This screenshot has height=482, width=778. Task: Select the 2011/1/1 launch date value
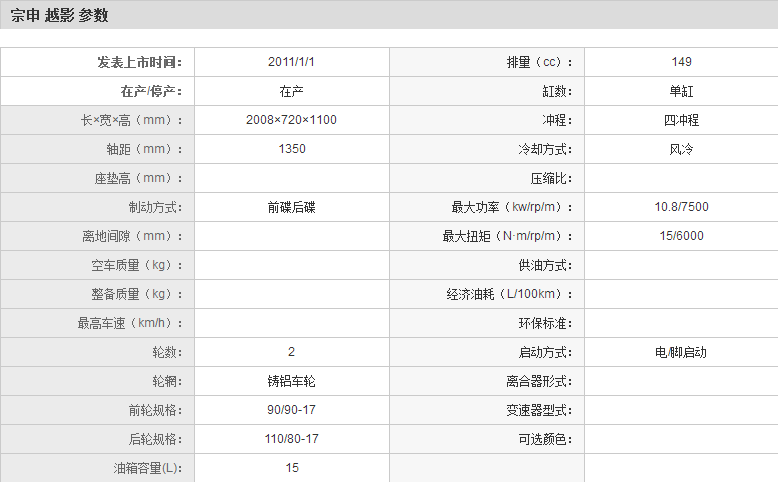[291, 62]
